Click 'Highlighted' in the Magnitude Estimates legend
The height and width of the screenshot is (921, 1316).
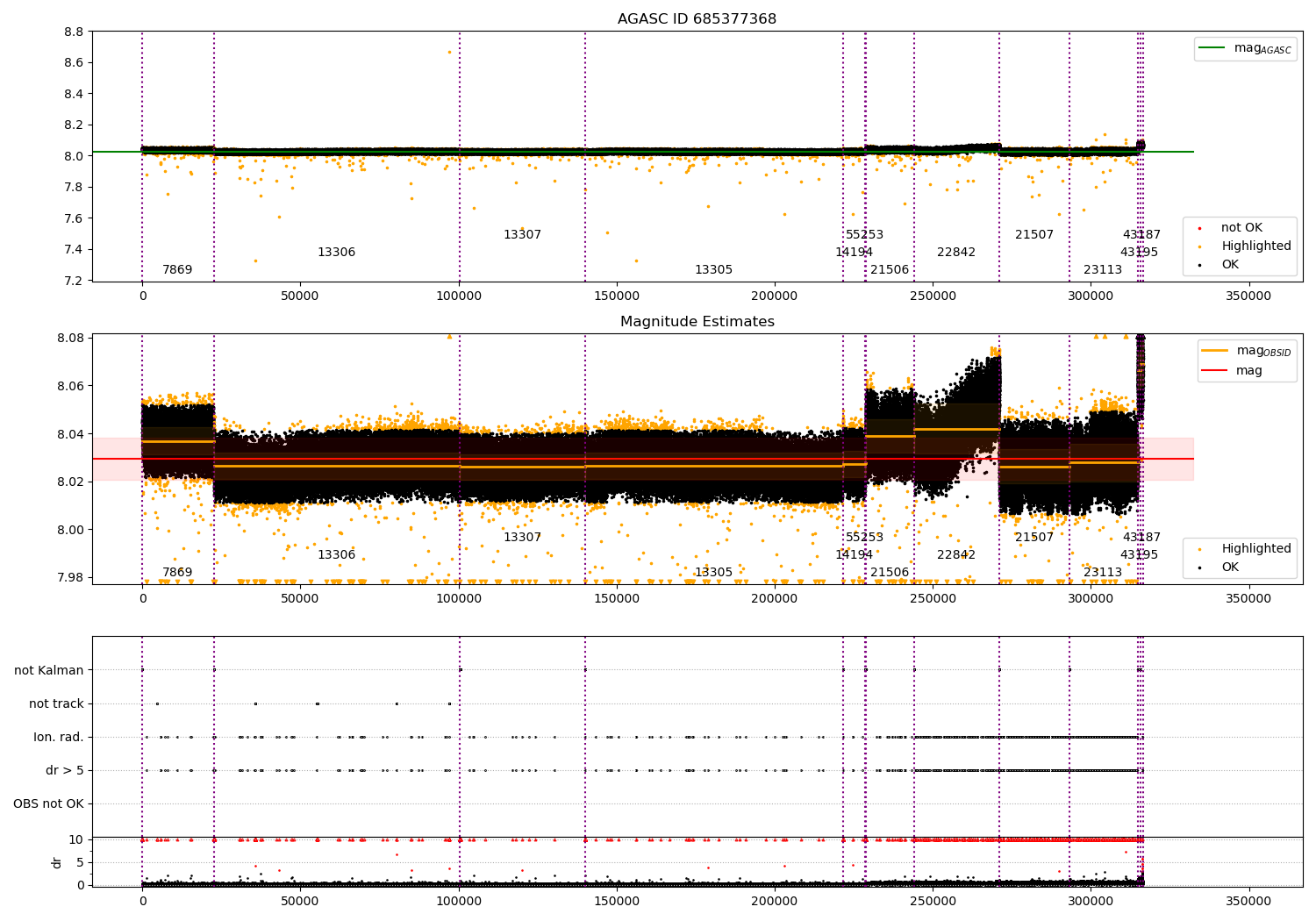pyautogui.click(x=1255, y=549)
